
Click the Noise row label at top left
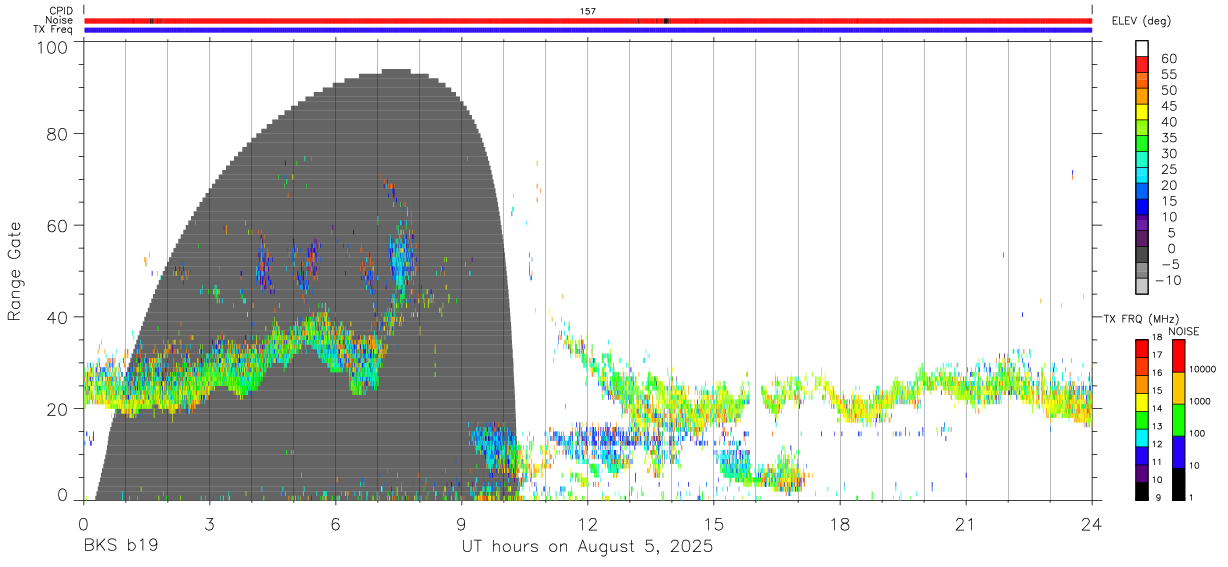click(60, 20)
